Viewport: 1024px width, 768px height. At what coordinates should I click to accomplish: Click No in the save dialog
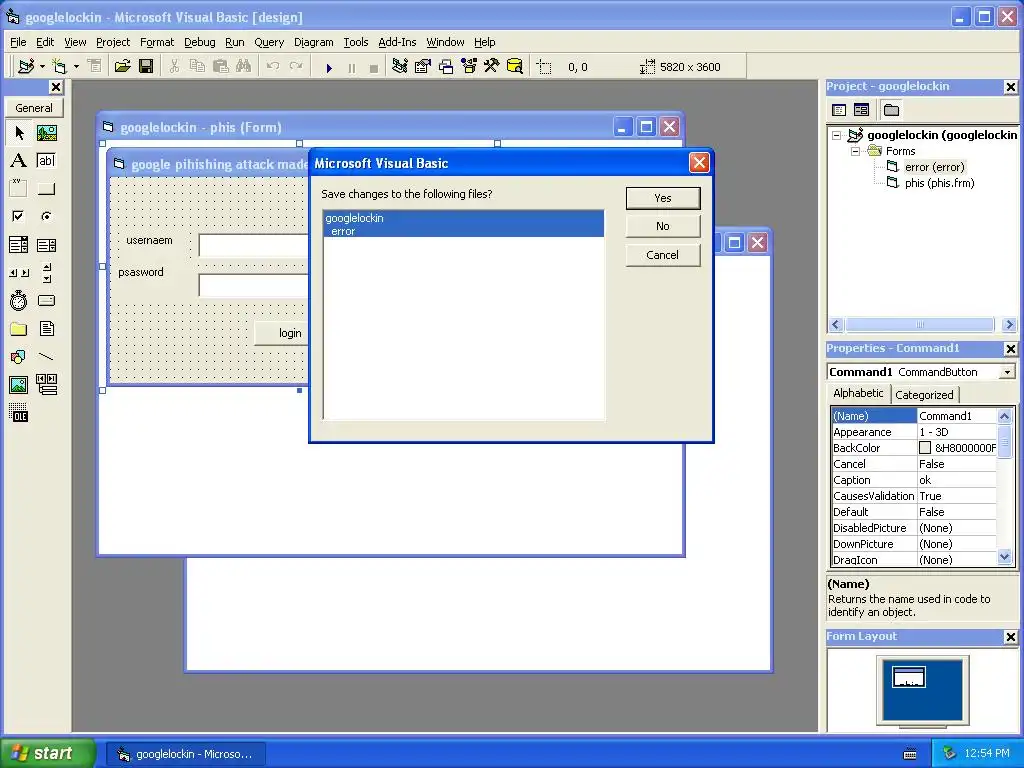pyautogui.click(x=663, y=226)
